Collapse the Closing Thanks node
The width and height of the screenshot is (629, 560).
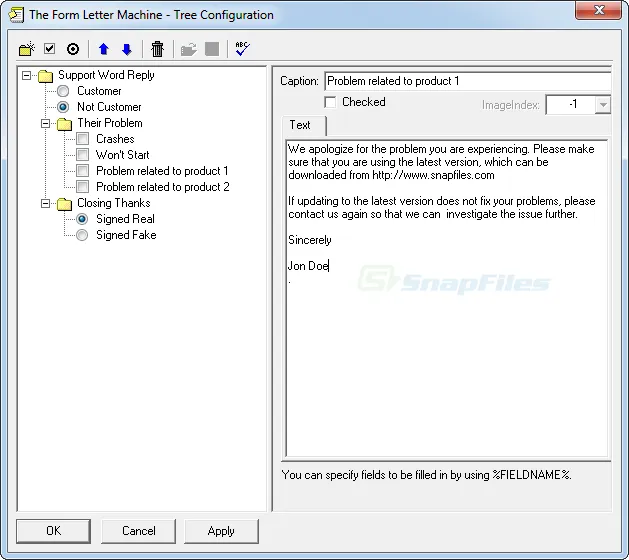pos(45,204)
